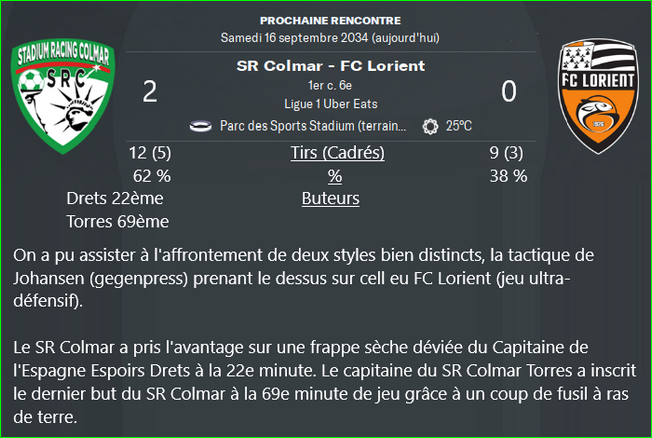Click the Parc des Sports Stadium name
The width and height of the screenshot is (652, 438).
click(x=313, y=126)
